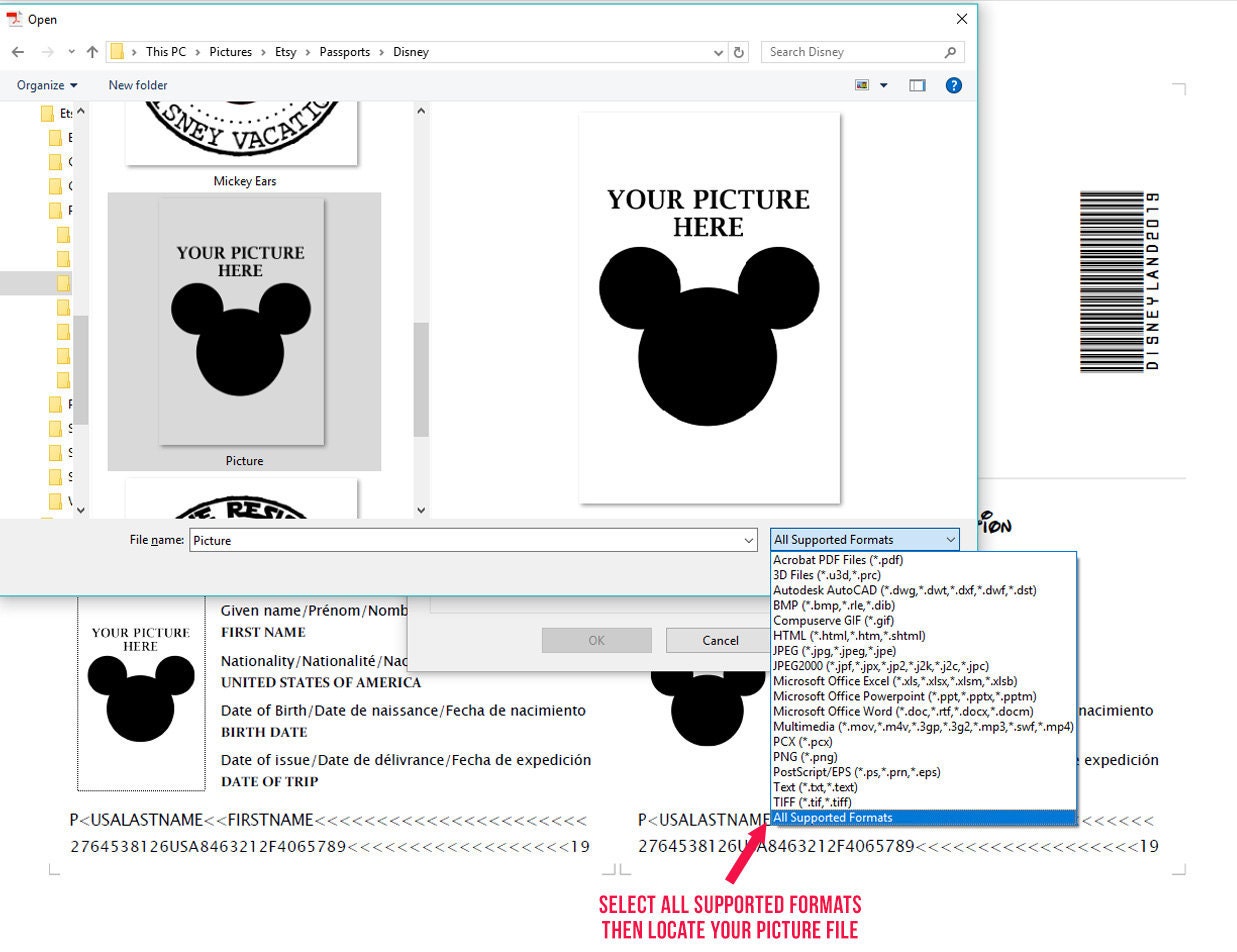Click Passports in the address path
Viewport: 1237px width, 952px height.
345,52
